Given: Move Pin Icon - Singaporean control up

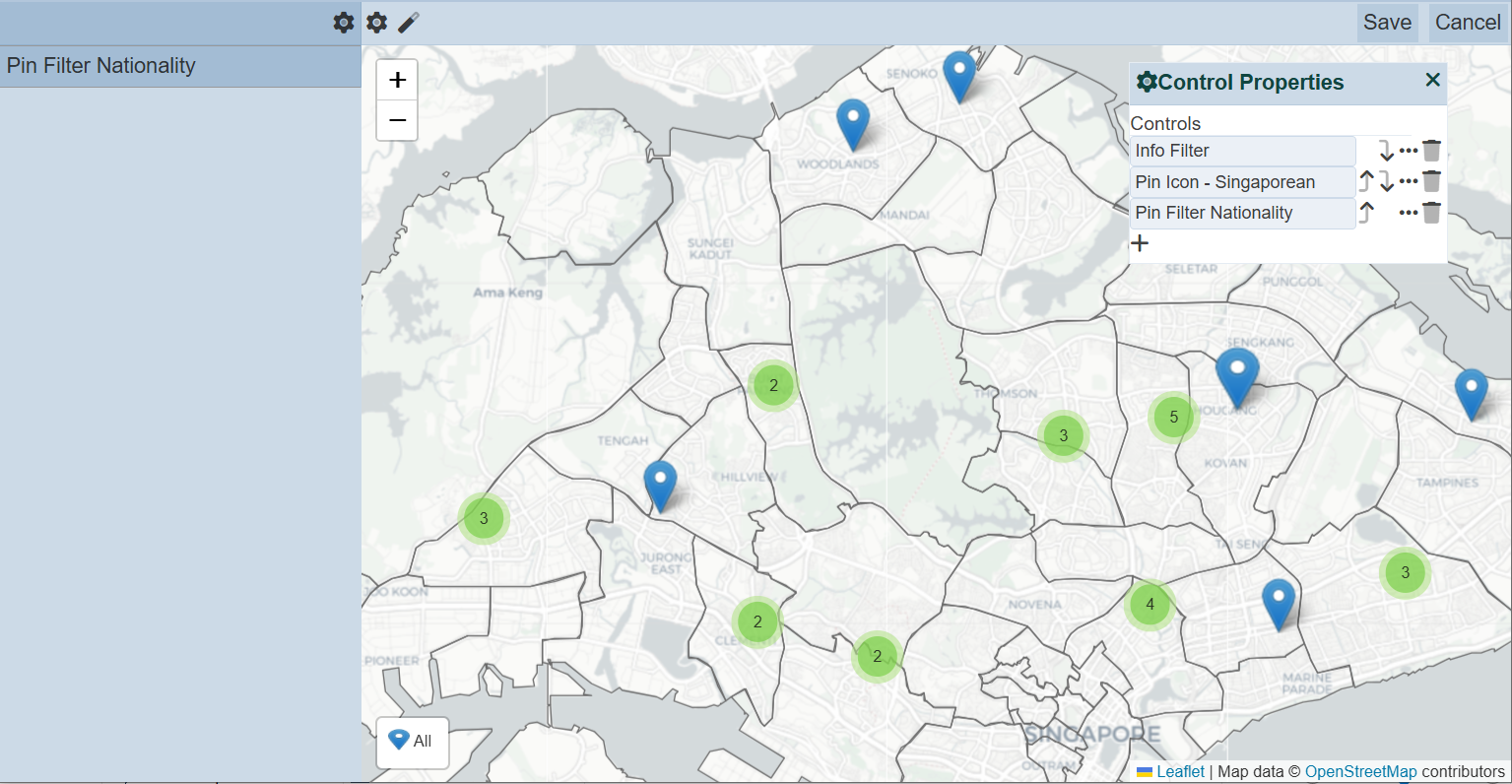Looking at the screenshot, I should (1366, 181).
